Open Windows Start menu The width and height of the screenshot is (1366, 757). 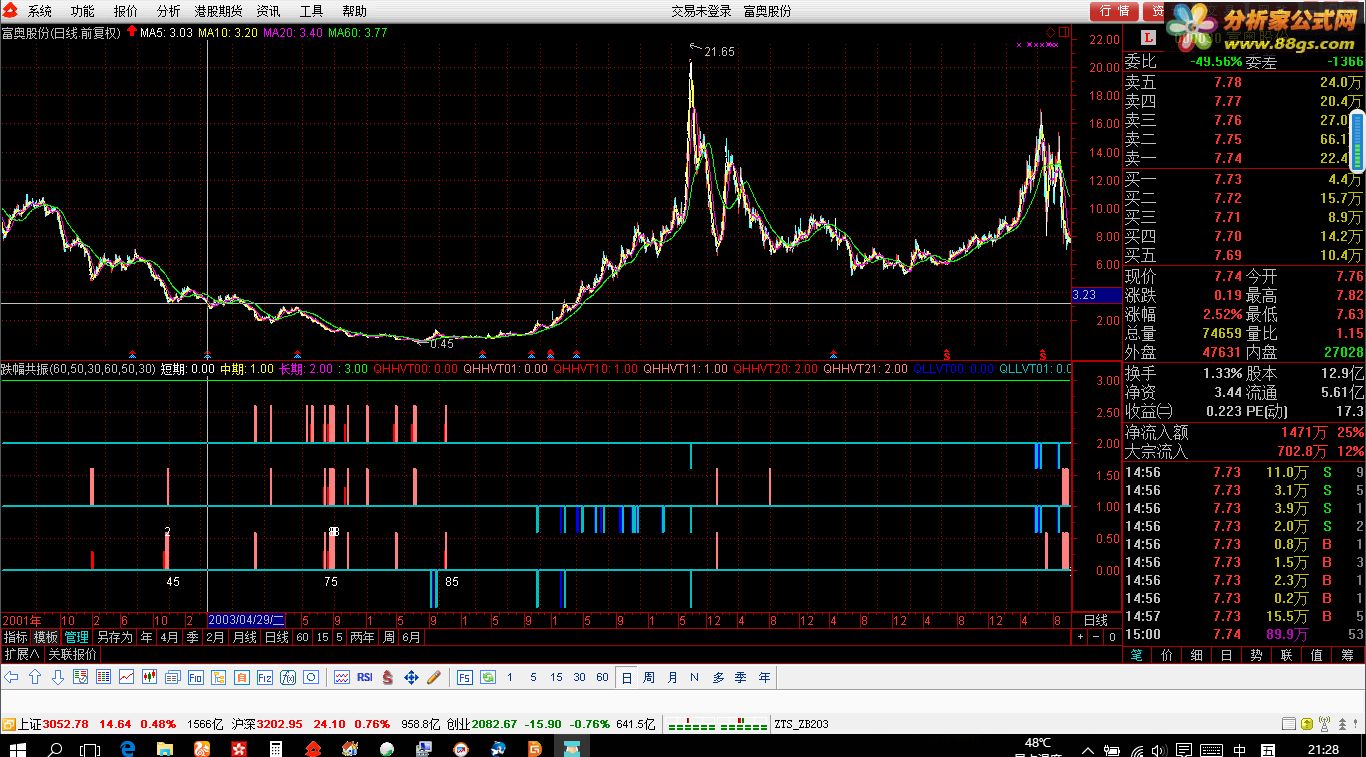click(18, 747)
